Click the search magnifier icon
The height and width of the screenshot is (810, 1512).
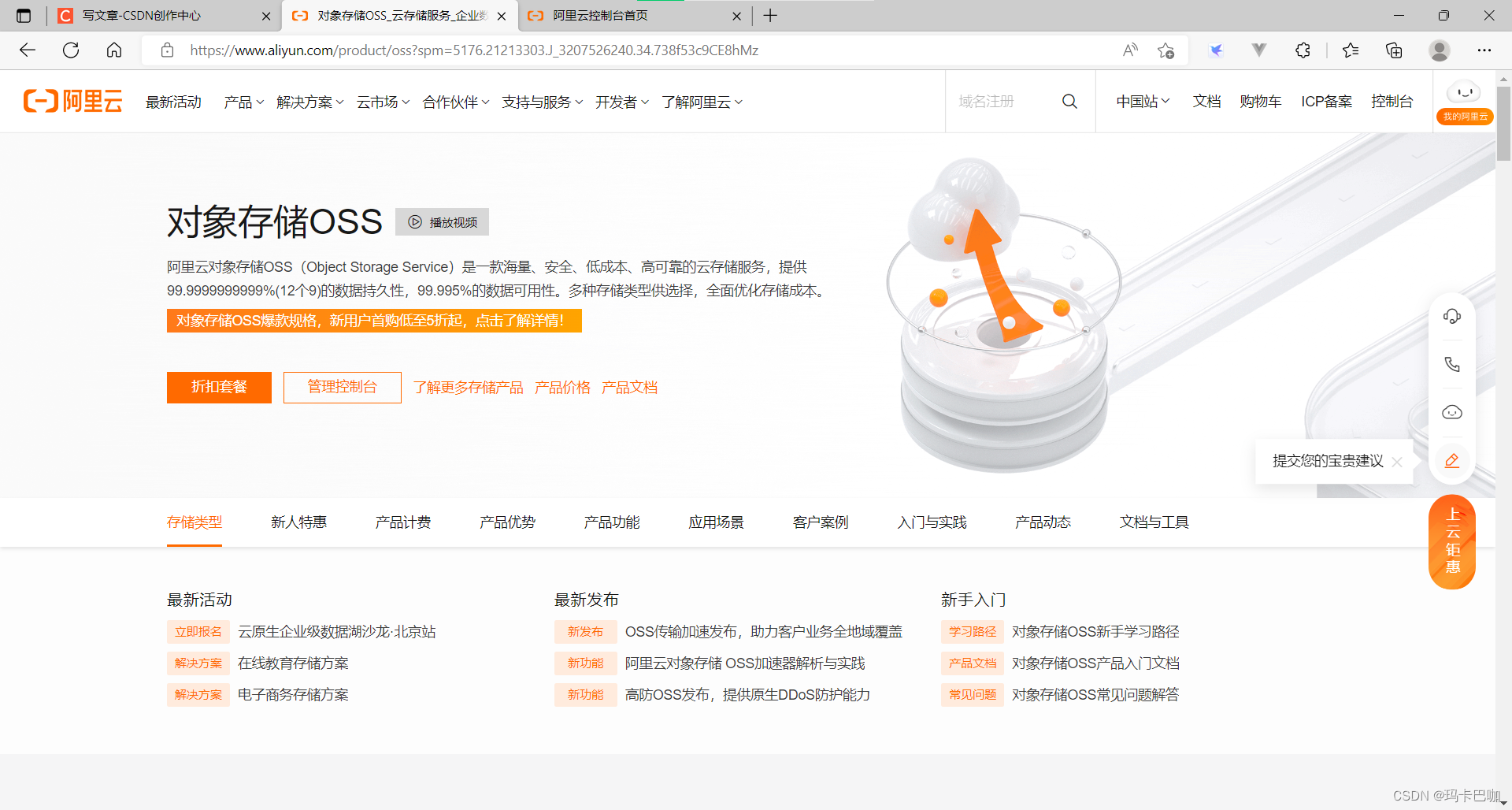[1069, 101]
